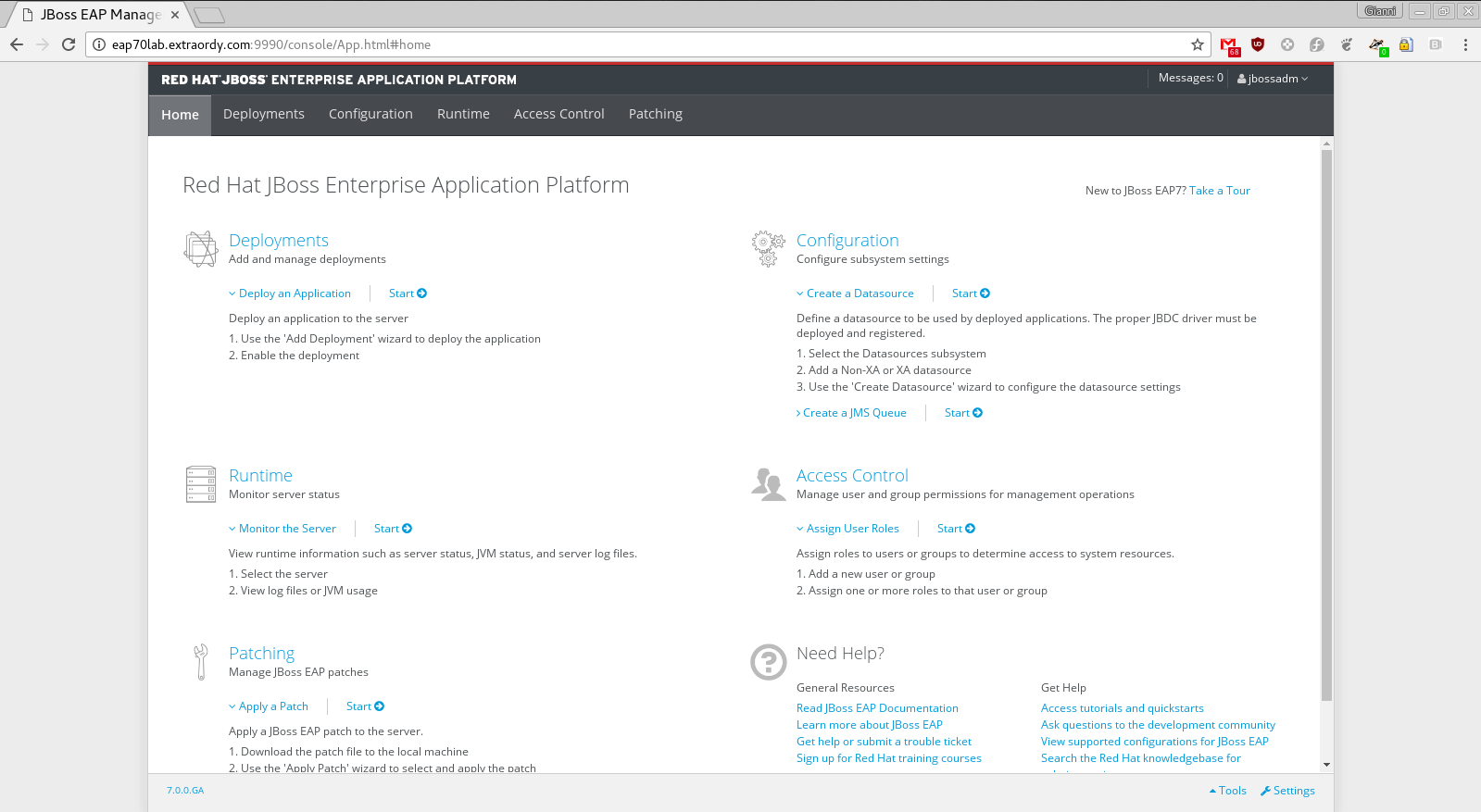
Task: Open a new browser tab
Action: (210, 15)
